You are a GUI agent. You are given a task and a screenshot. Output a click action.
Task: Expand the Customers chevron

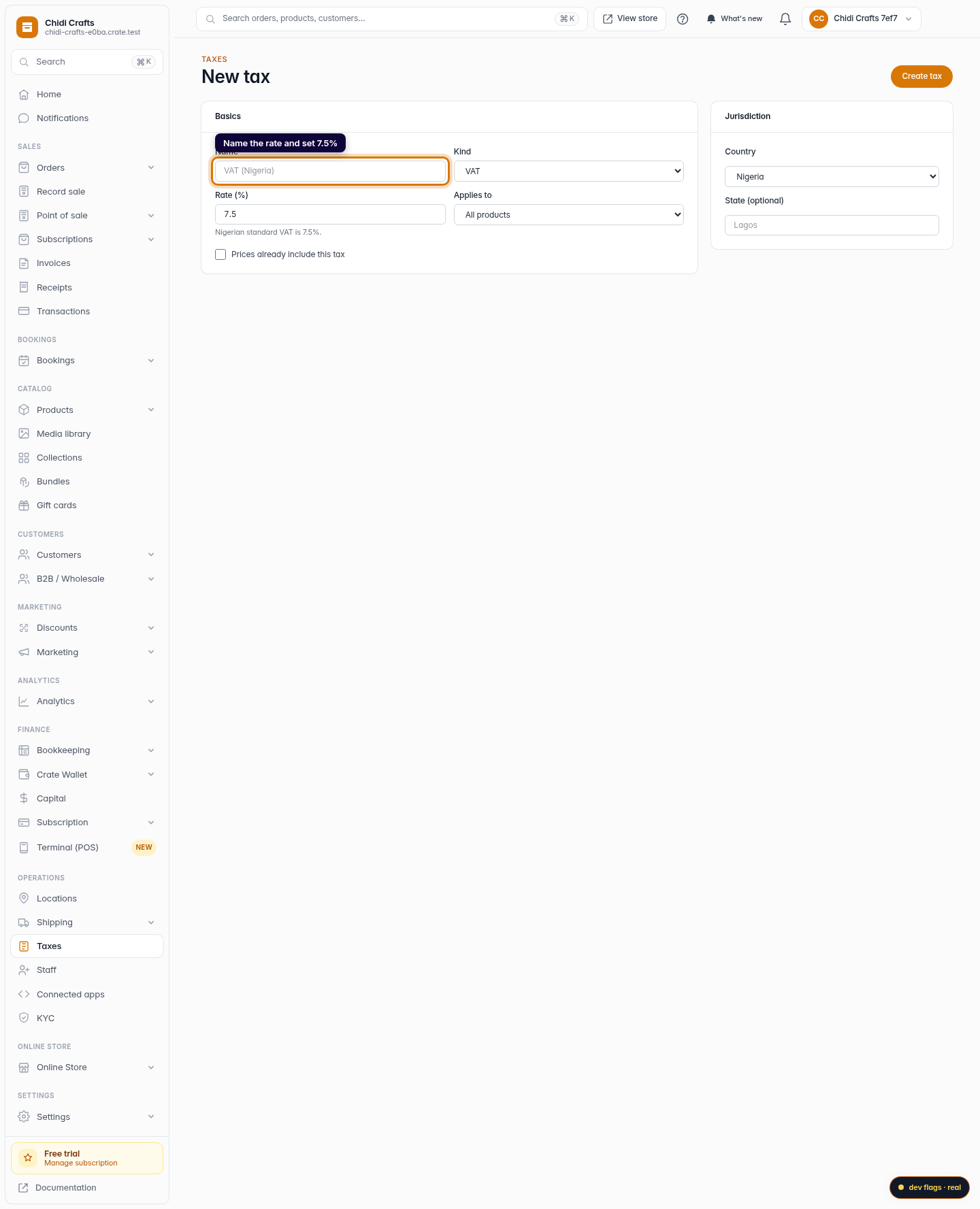(x=151, y=555)
